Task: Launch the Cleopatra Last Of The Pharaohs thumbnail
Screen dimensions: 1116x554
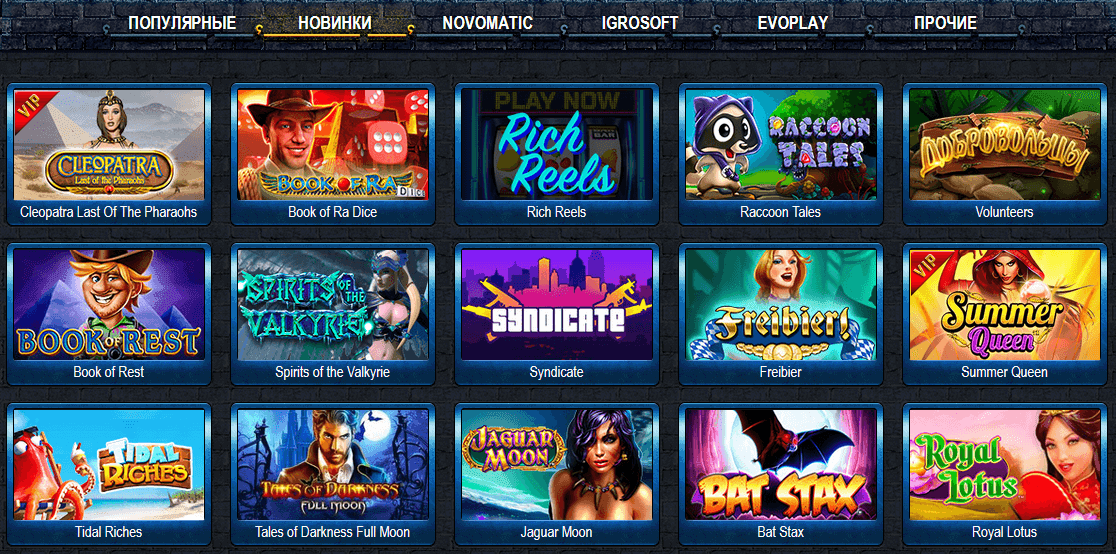Action: 109,145
